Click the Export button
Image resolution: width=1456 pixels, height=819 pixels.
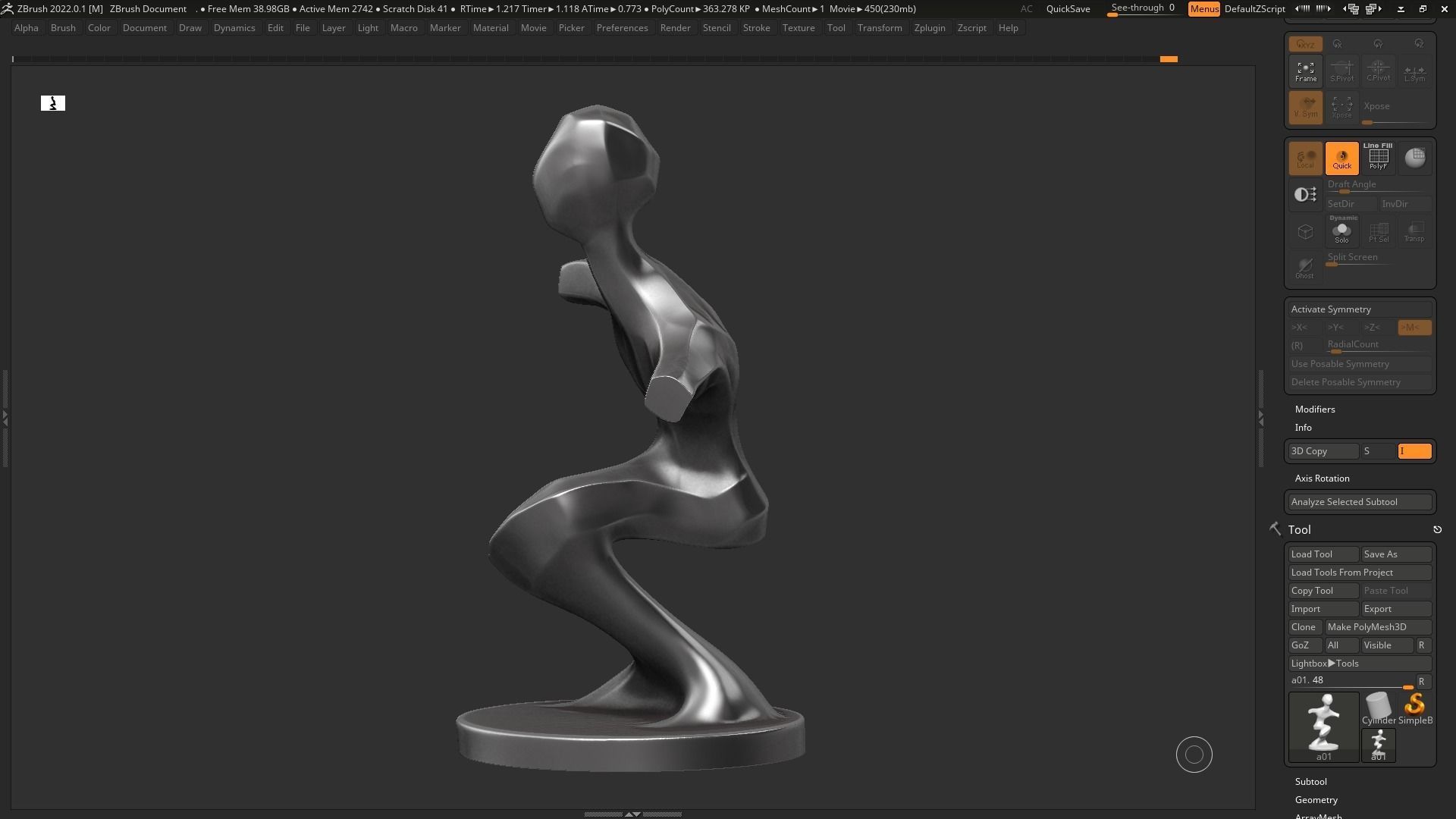pos(1396,609)
